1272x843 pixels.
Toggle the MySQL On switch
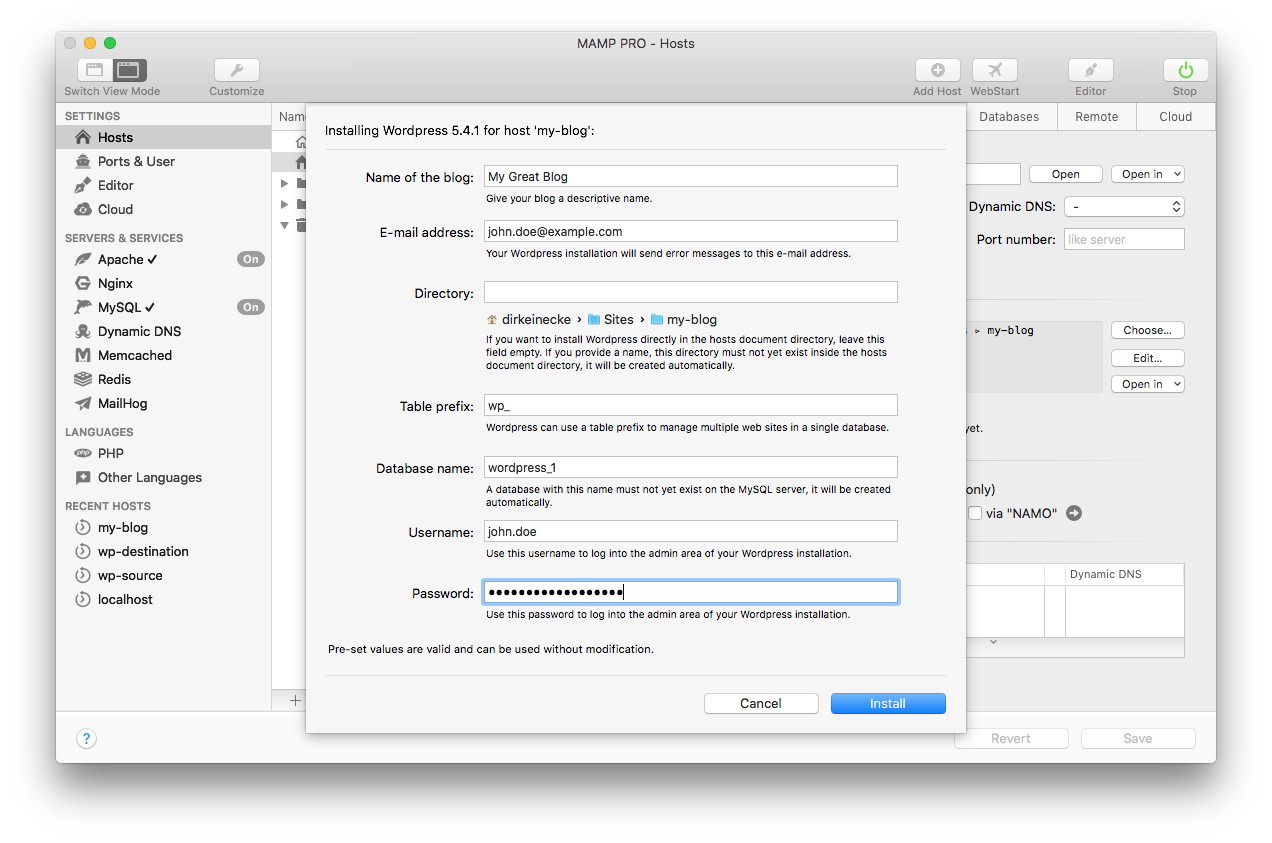[250, 307]
